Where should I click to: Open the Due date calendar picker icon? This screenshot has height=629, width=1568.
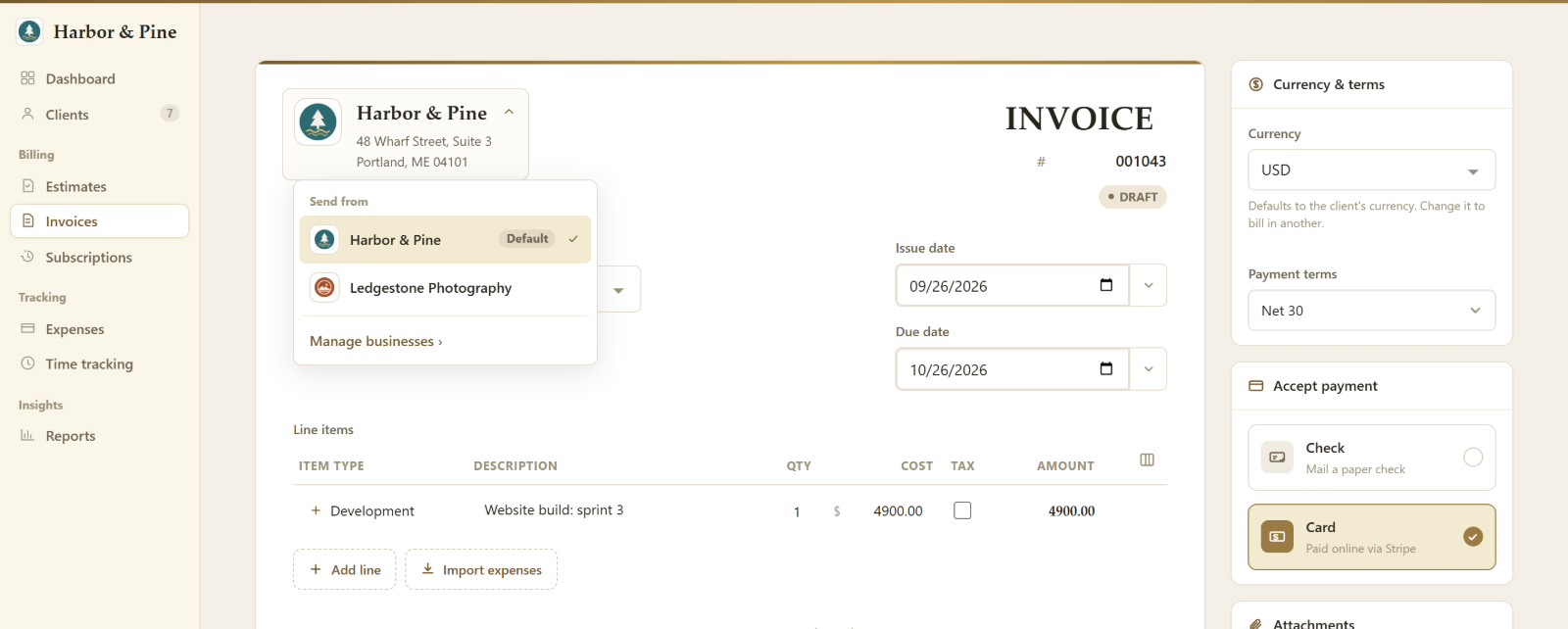pyautogui.click(x=1106, y=368)
